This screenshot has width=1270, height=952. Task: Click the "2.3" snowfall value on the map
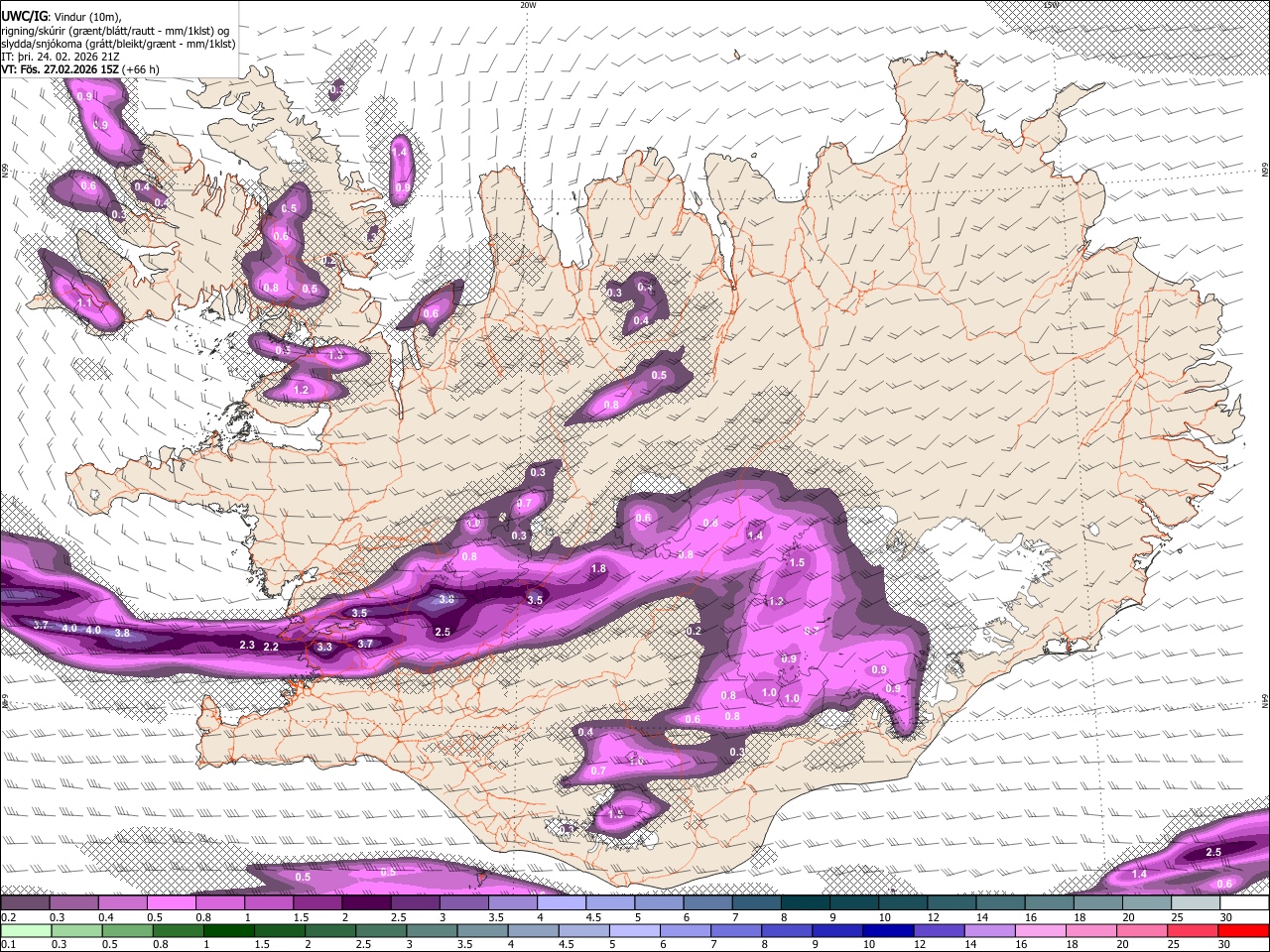pos(248,645)
